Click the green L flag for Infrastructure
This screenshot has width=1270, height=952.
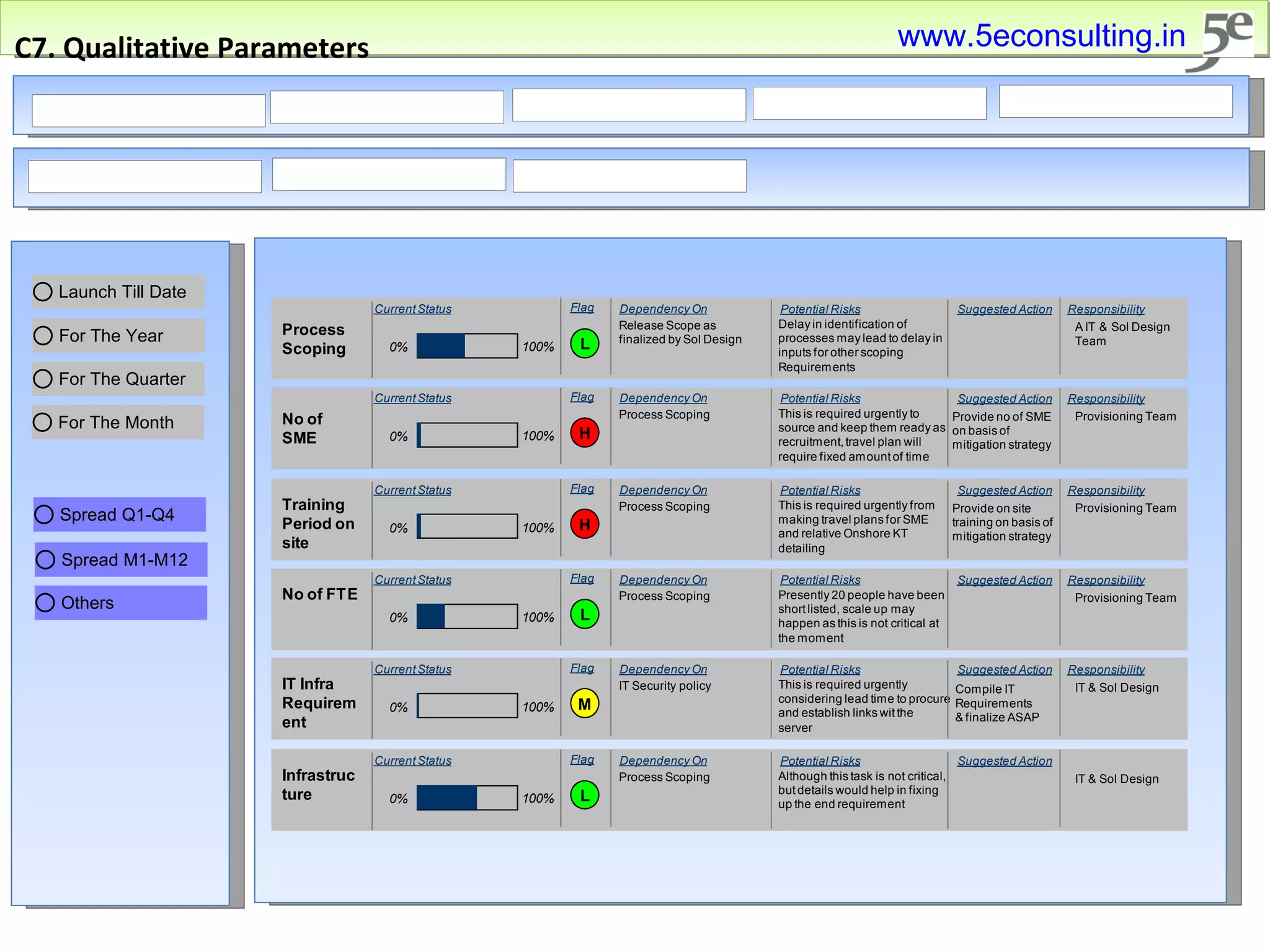(x=584, y=795)
